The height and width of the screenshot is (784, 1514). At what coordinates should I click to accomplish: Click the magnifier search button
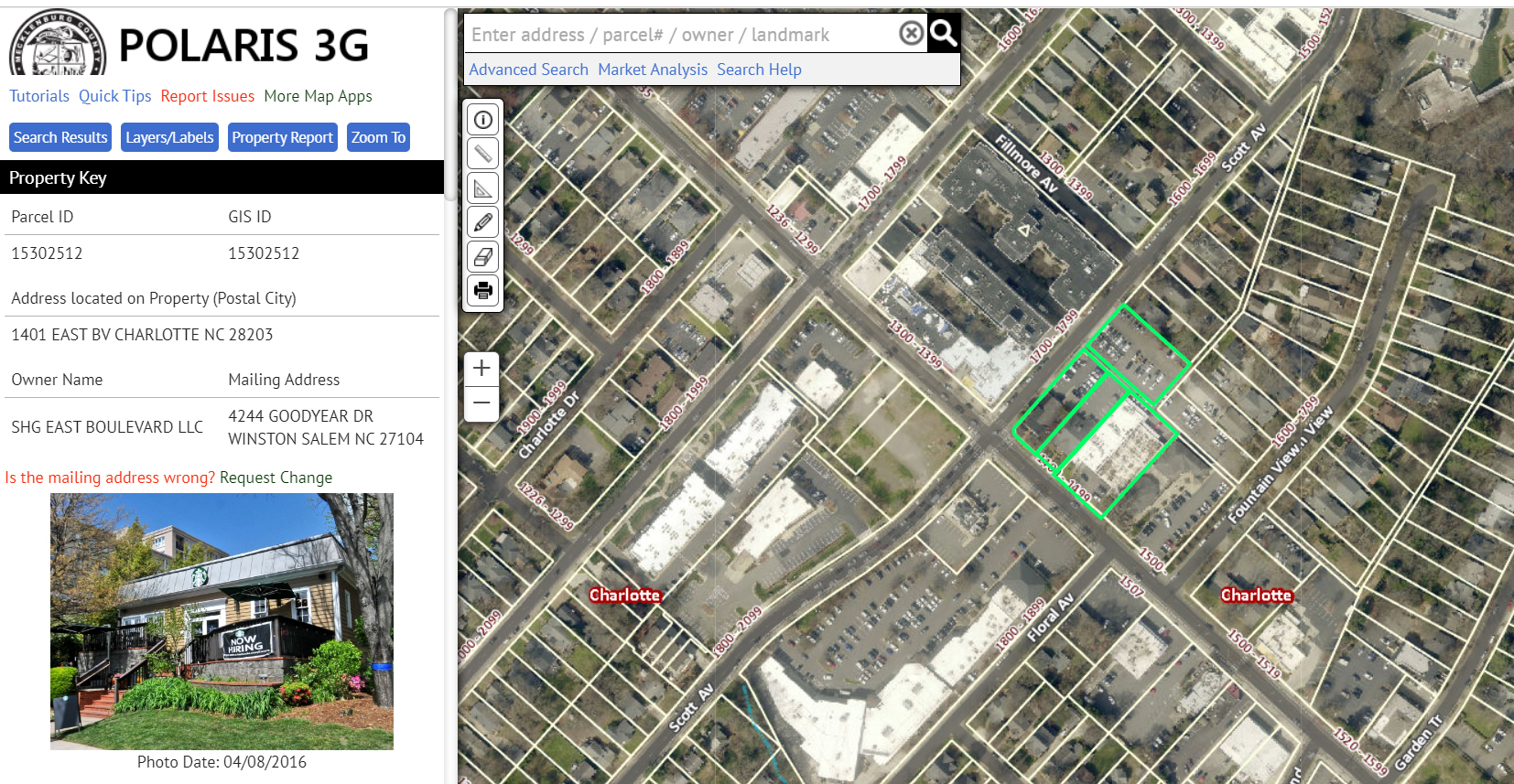pyautogui.click(x=943, y=34)
